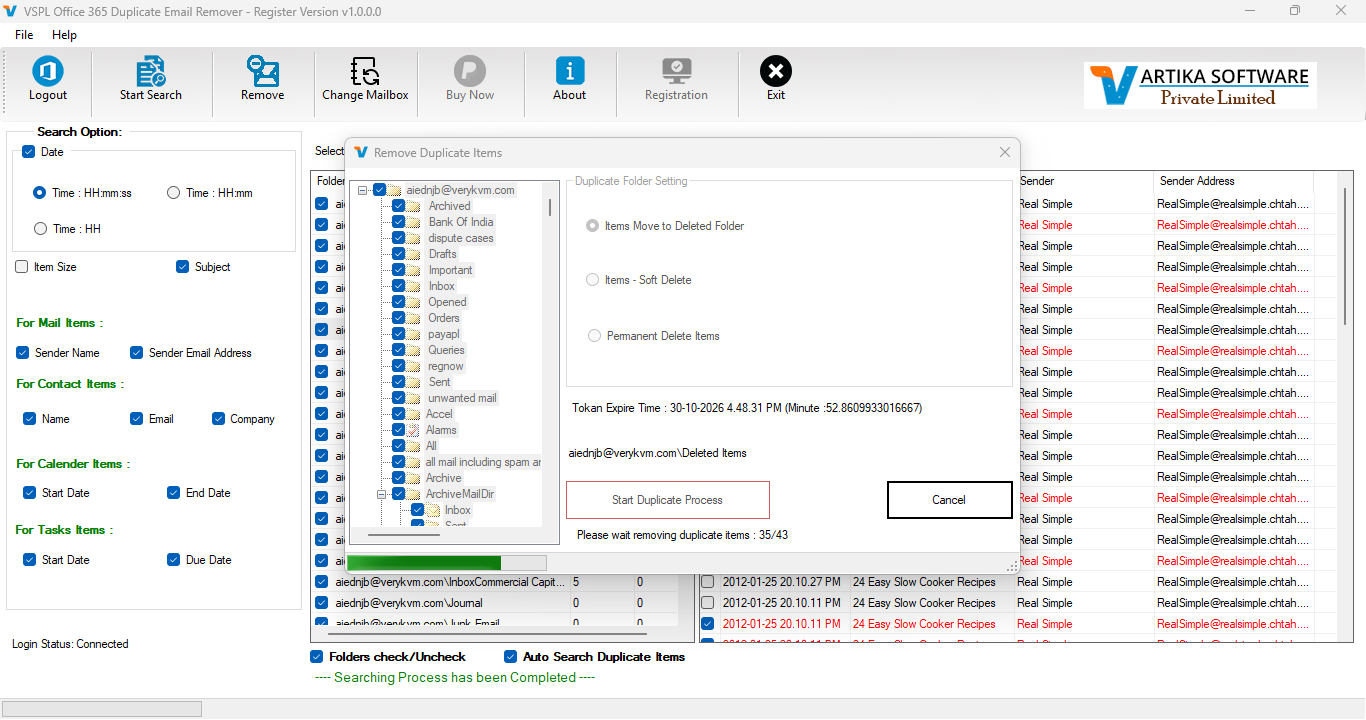The image size is (1366, 720).
Task: Click the removal progress bar
Action: 446,563
